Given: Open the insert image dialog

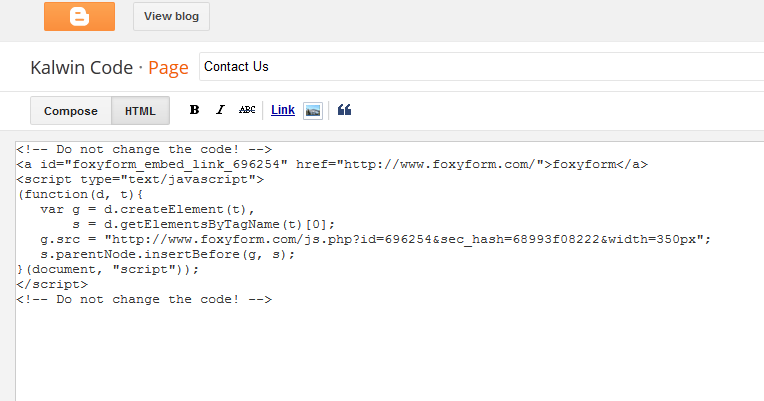Looking at the screenshot, I should 313,110.
